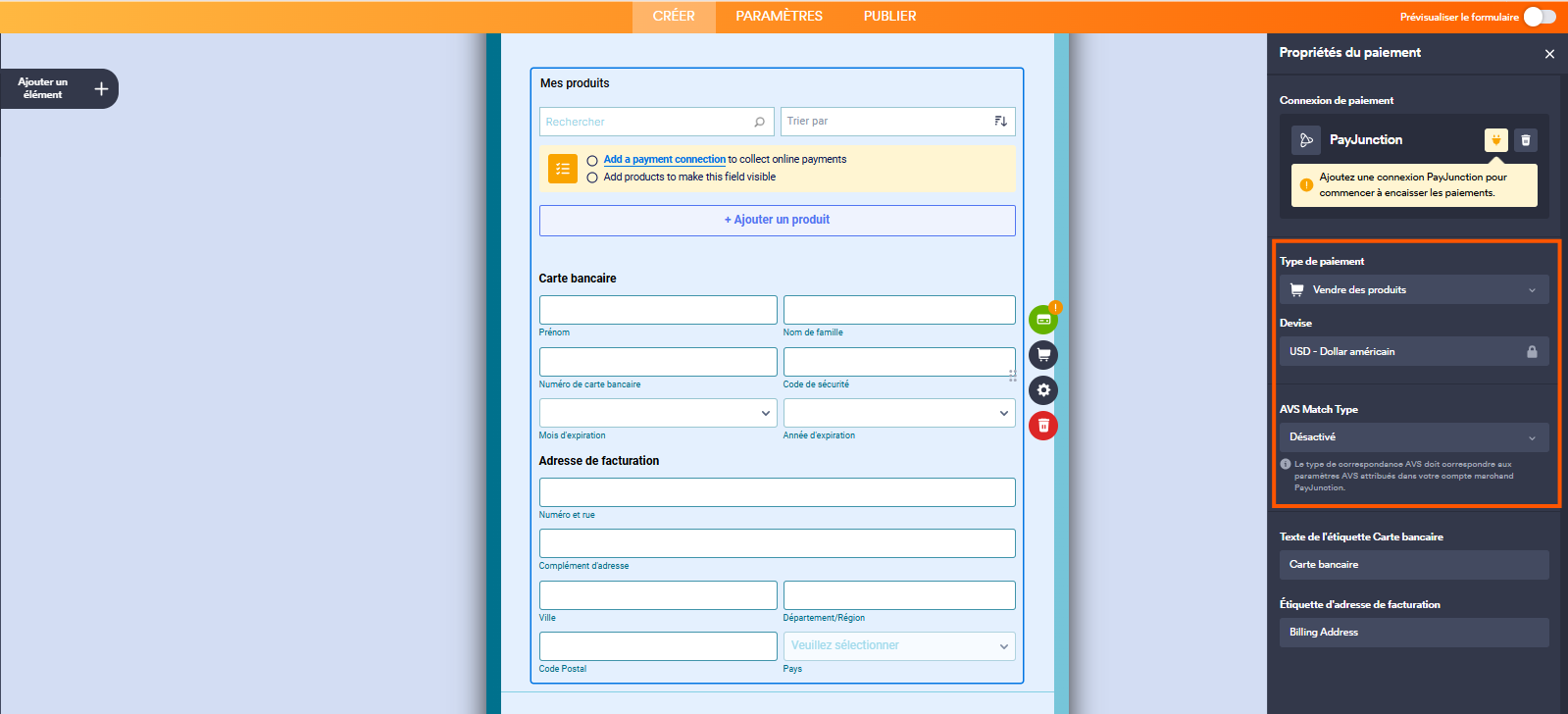
Task: Click the yellow plug connect icon for PayJunction
Action: (1496, 140)
